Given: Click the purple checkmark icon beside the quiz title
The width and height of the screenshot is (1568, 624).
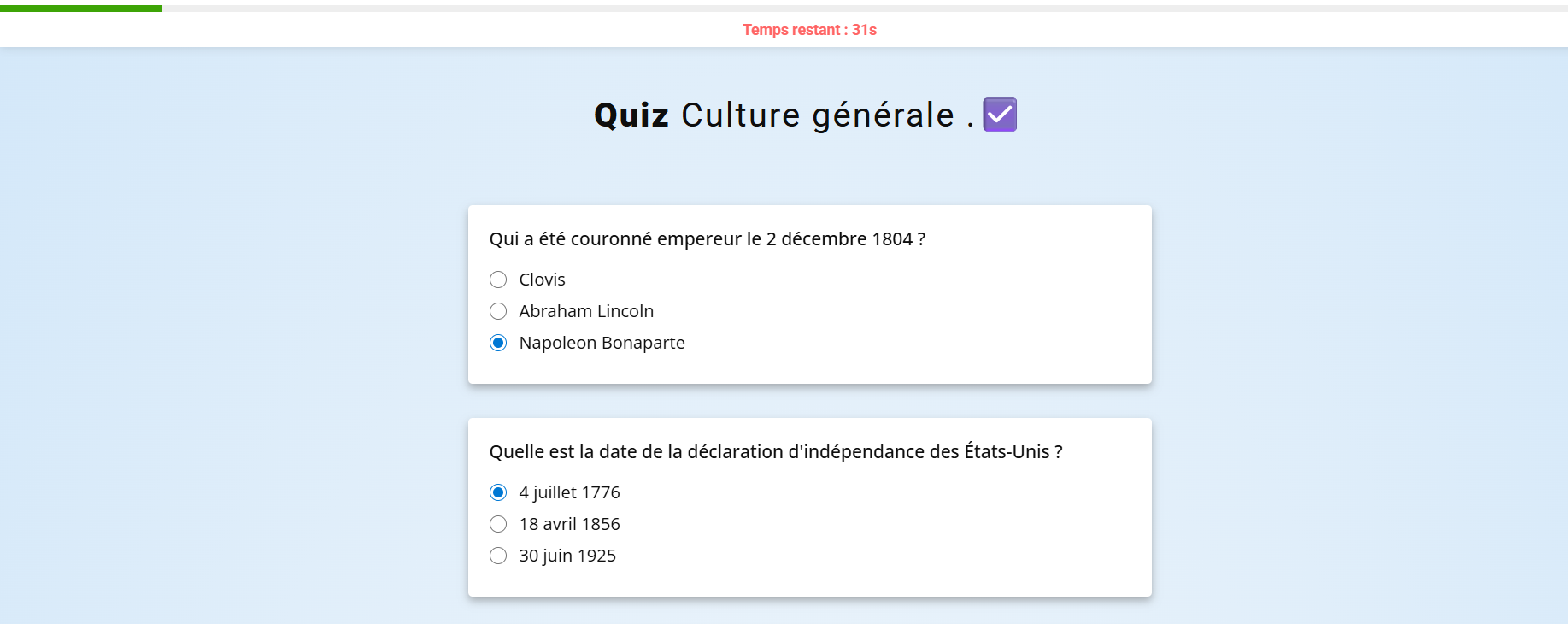Looking at the screenshot, I should click(999, 114).
